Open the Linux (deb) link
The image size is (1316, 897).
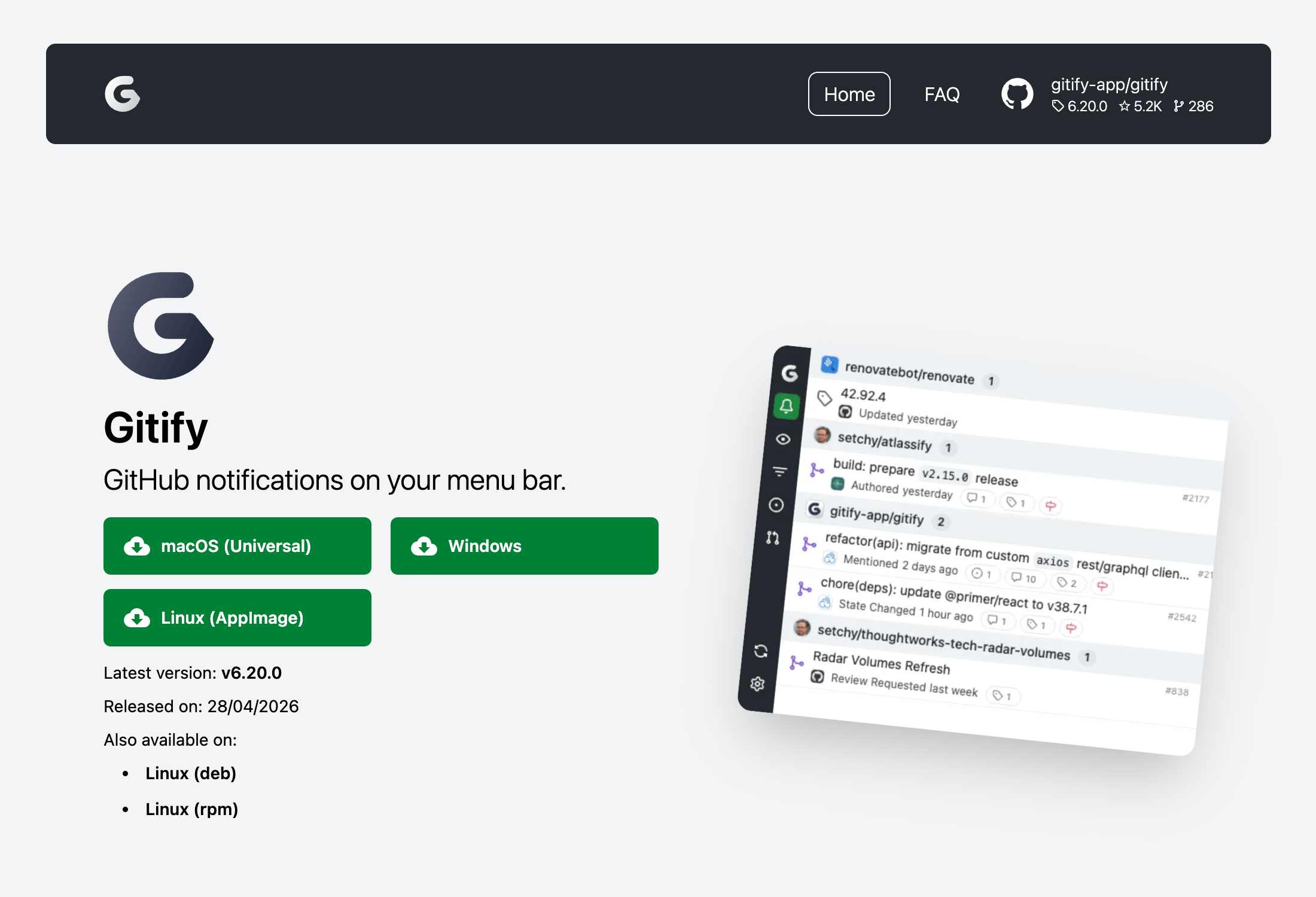pyautogui.click(x=191, y=773)
